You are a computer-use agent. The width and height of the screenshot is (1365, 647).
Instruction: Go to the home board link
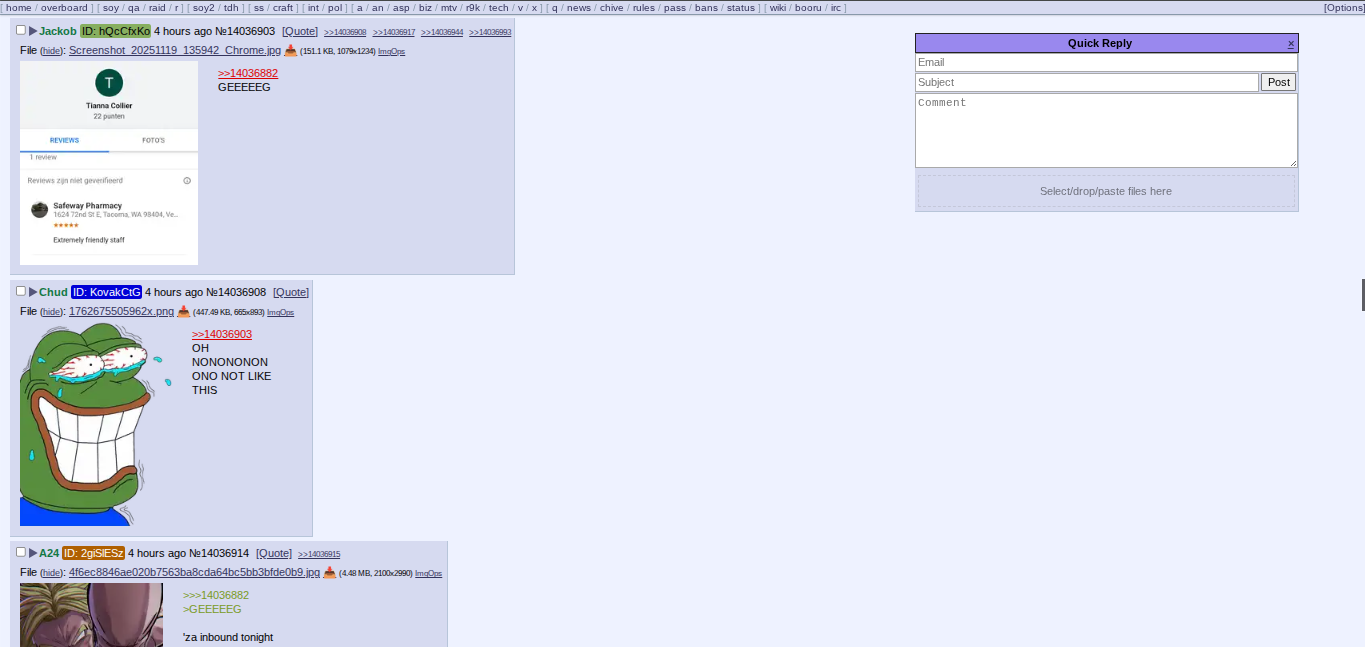pos(19,8)
